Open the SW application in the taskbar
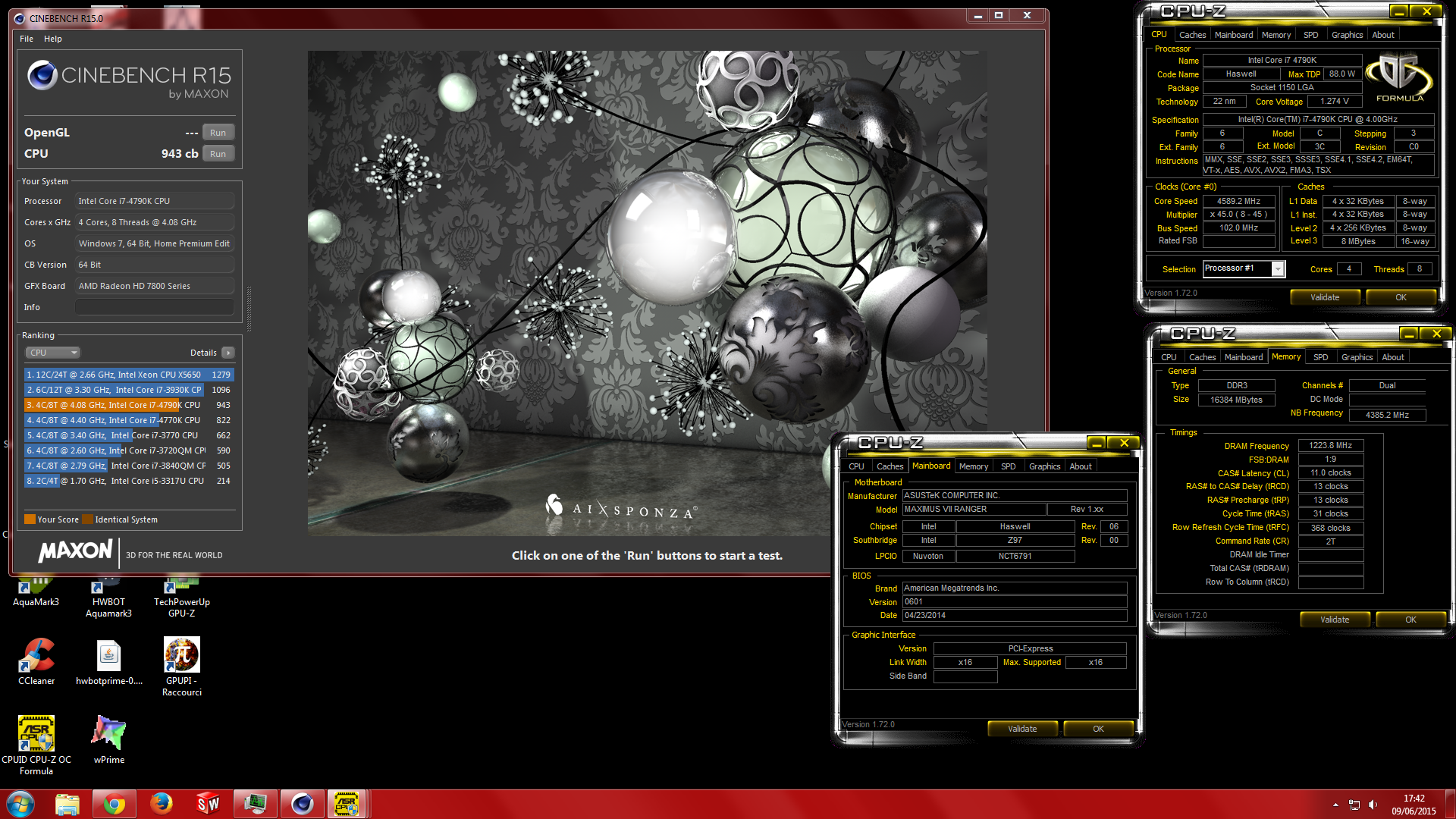The image size is (1456, 819). (x=209, y=804)
